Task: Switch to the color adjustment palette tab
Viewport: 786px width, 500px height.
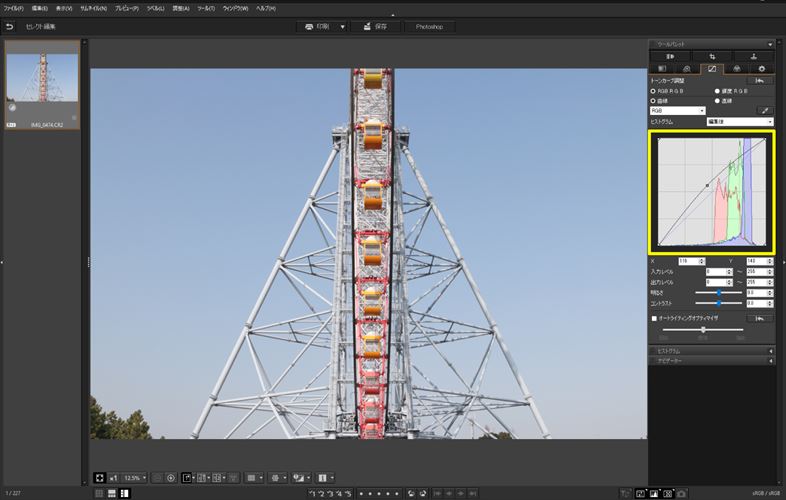Action: pos(737,69)
